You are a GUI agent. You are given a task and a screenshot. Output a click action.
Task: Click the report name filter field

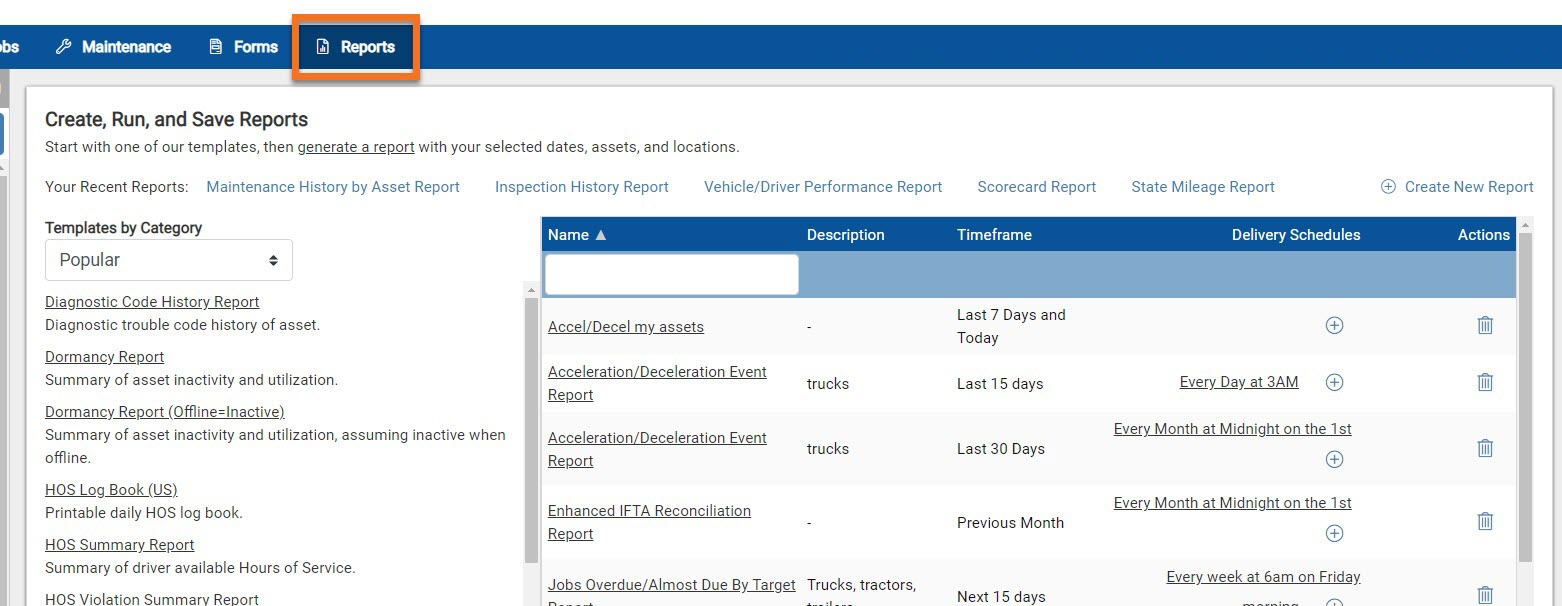[x=670, y=274]
